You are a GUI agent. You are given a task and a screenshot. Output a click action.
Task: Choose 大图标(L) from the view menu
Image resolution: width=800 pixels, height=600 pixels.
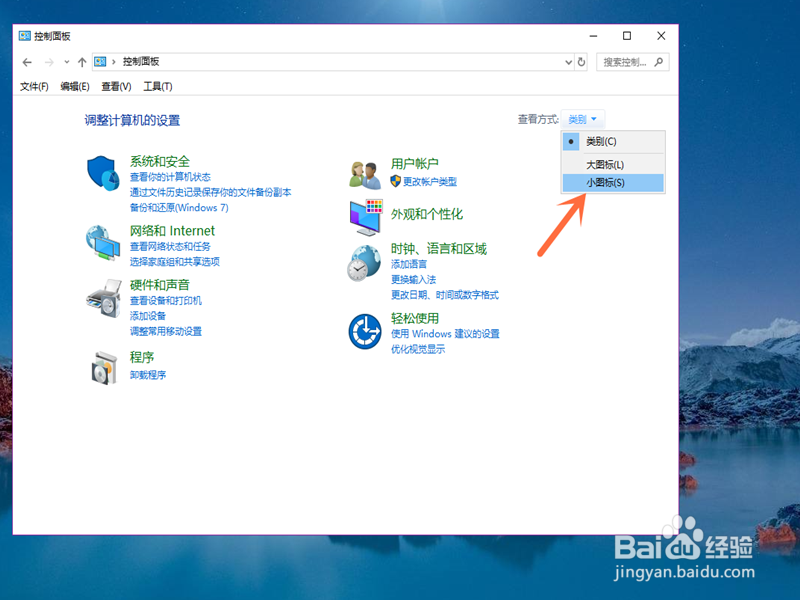613,165
